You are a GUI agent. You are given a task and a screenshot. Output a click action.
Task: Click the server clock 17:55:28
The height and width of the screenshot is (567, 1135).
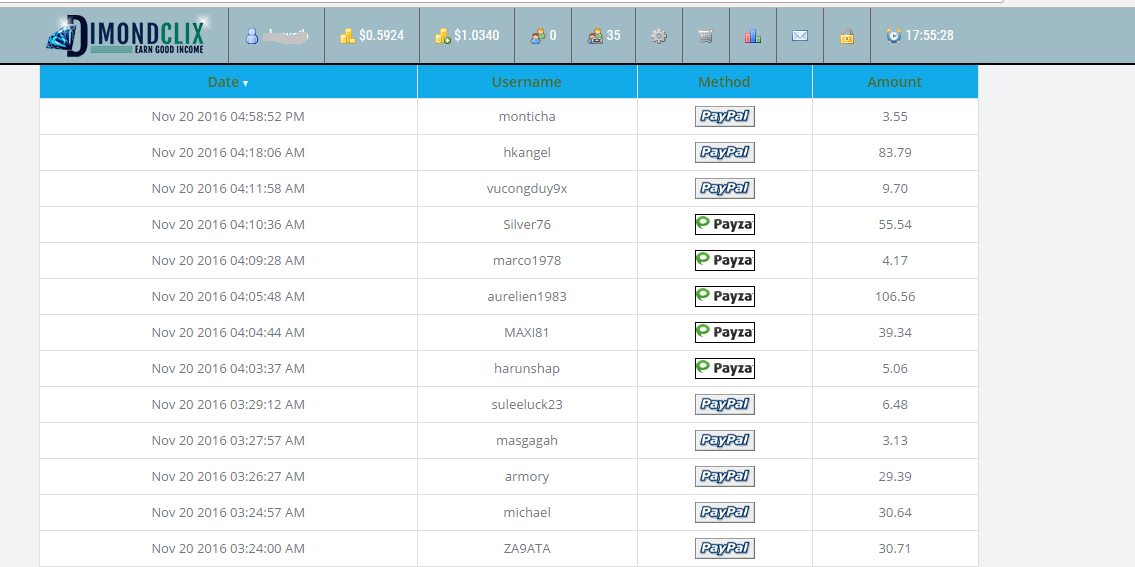point(920,36)
